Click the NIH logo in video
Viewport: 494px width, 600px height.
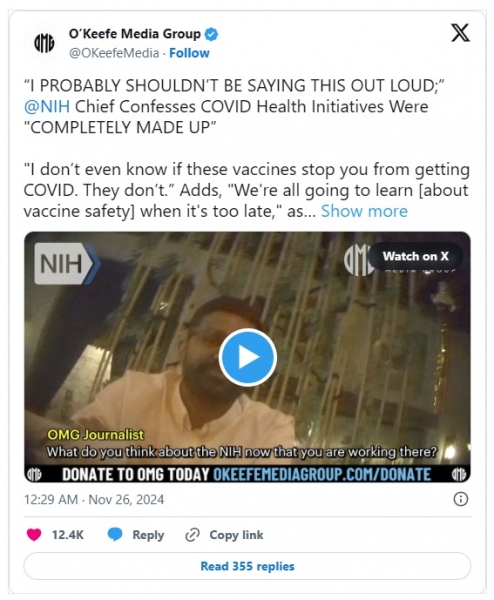67,264
